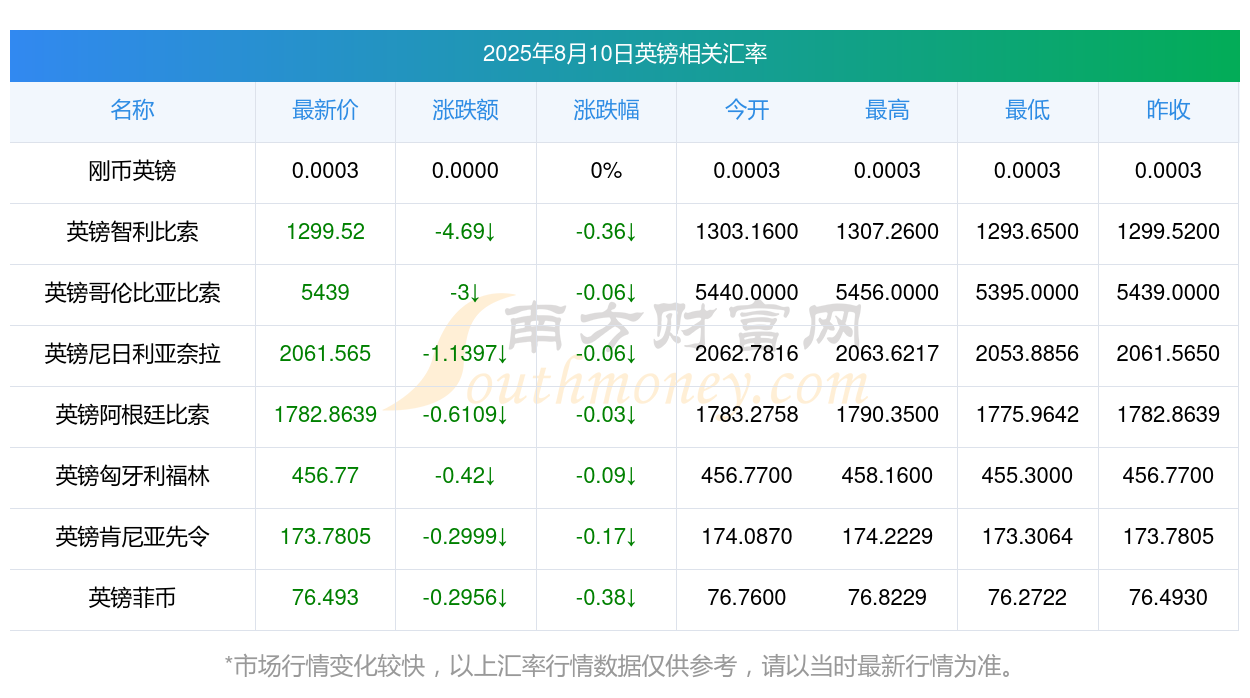Image resolution: width=1250 pixels, height=698 pixels.
Task: Click low price 1775.9642
Action: (x=1028, y=415)
